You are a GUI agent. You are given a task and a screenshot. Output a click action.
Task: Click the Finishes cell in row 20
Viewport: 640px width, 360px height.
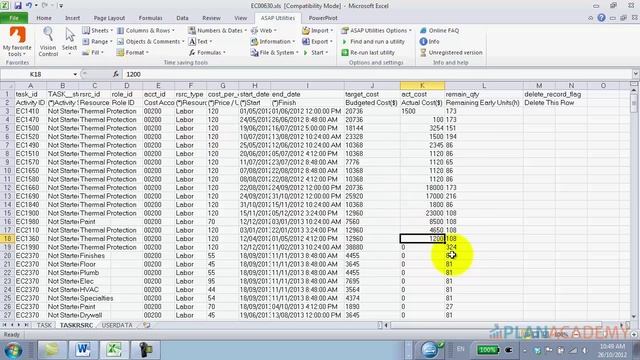tap(94, 256)
